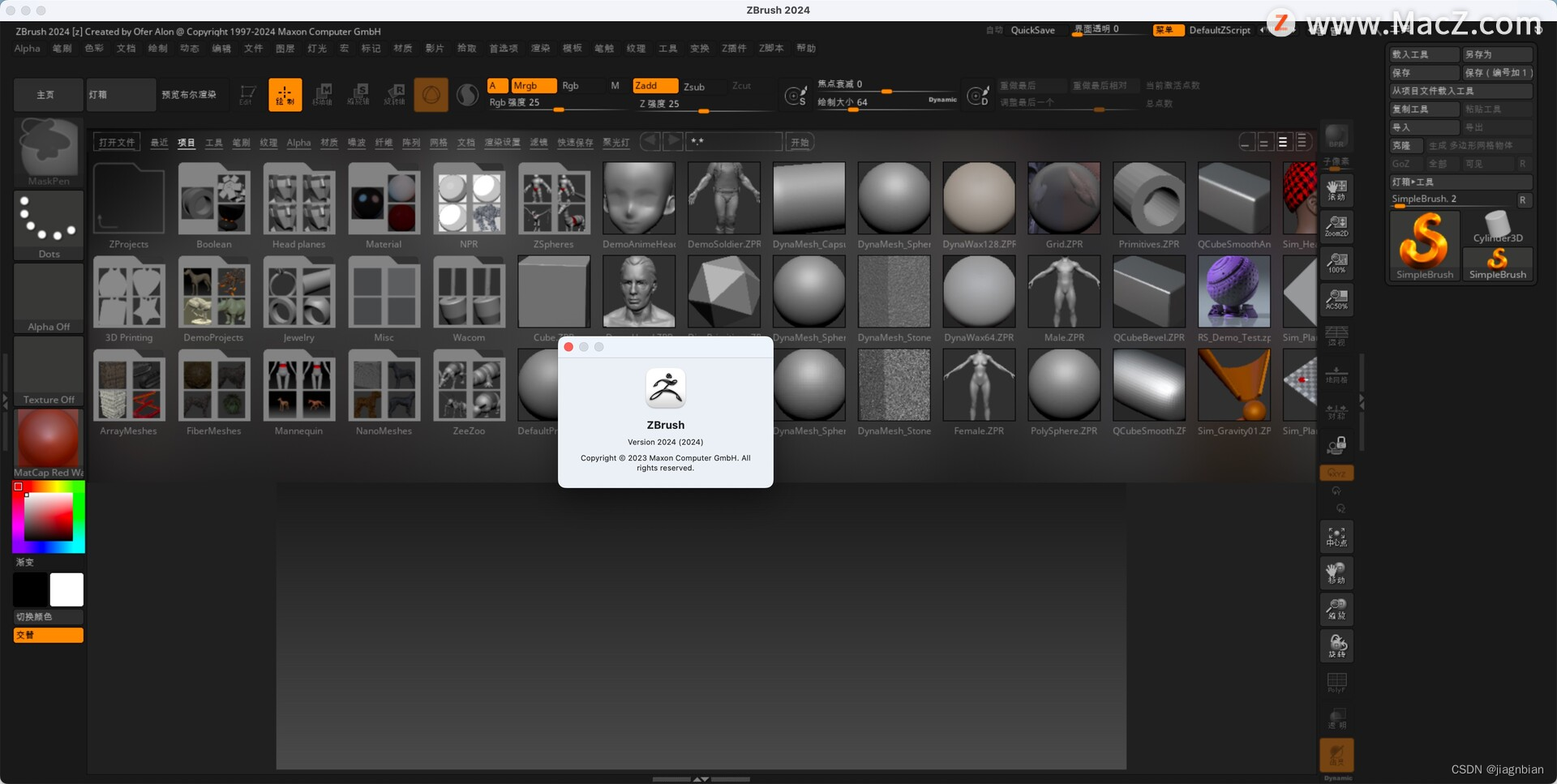The image size is (1557, 784).
Task: Adjust the Z 强度 intensity slider
Action: pos(702,104)
